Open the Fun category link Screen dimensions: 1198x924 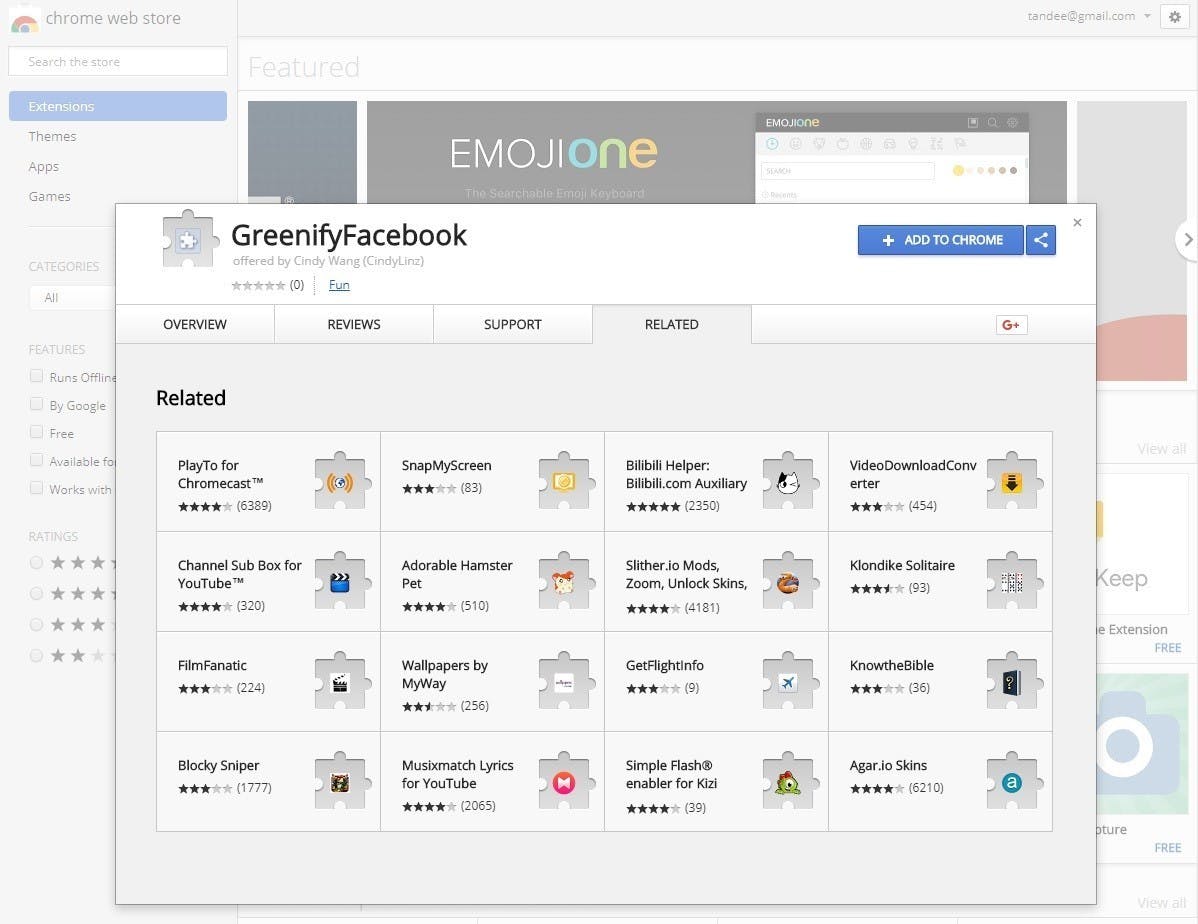(x=339, y=285)
